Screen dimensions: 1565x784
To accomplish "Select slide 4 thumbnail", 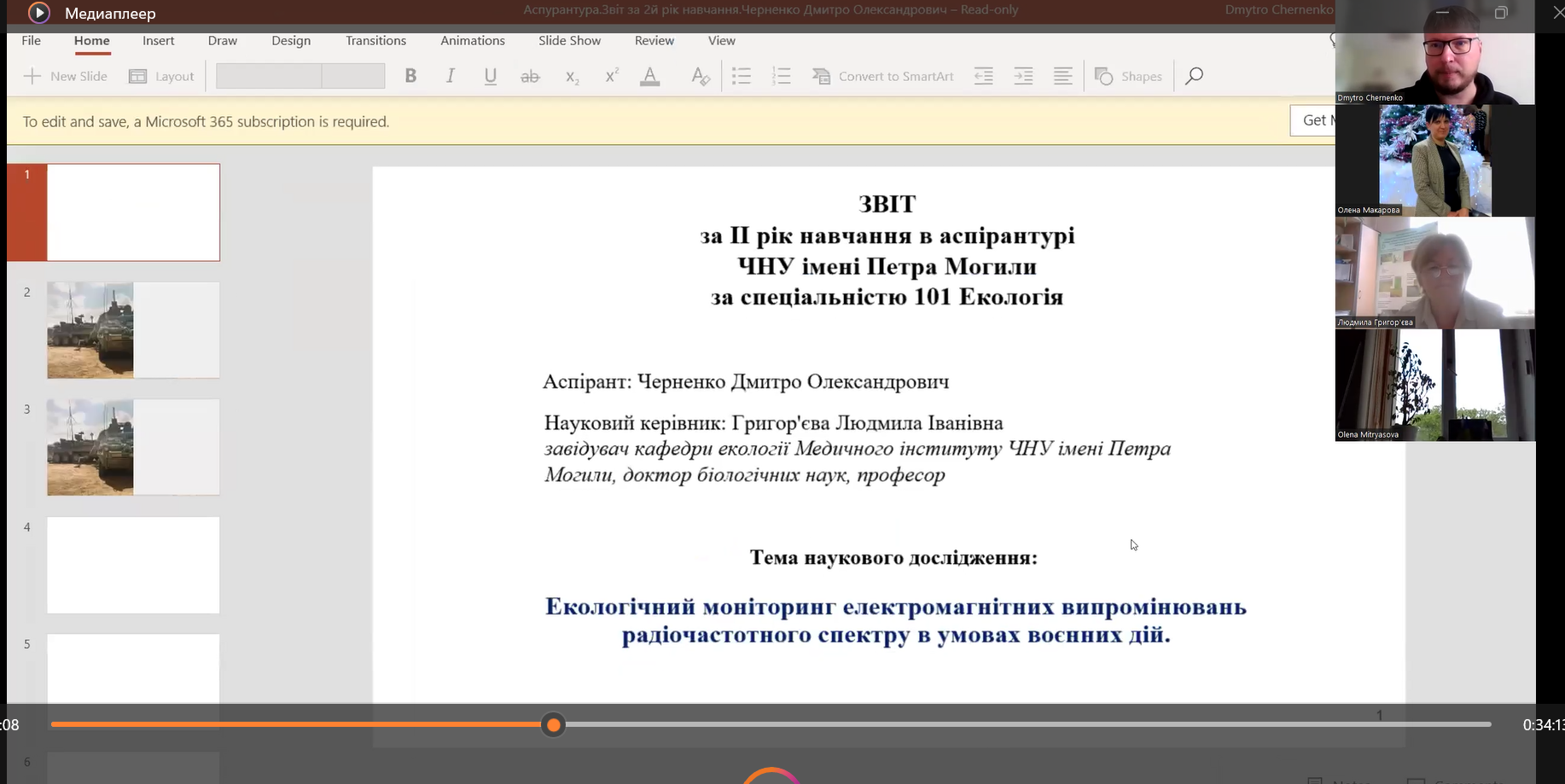I will click(133, 565).
